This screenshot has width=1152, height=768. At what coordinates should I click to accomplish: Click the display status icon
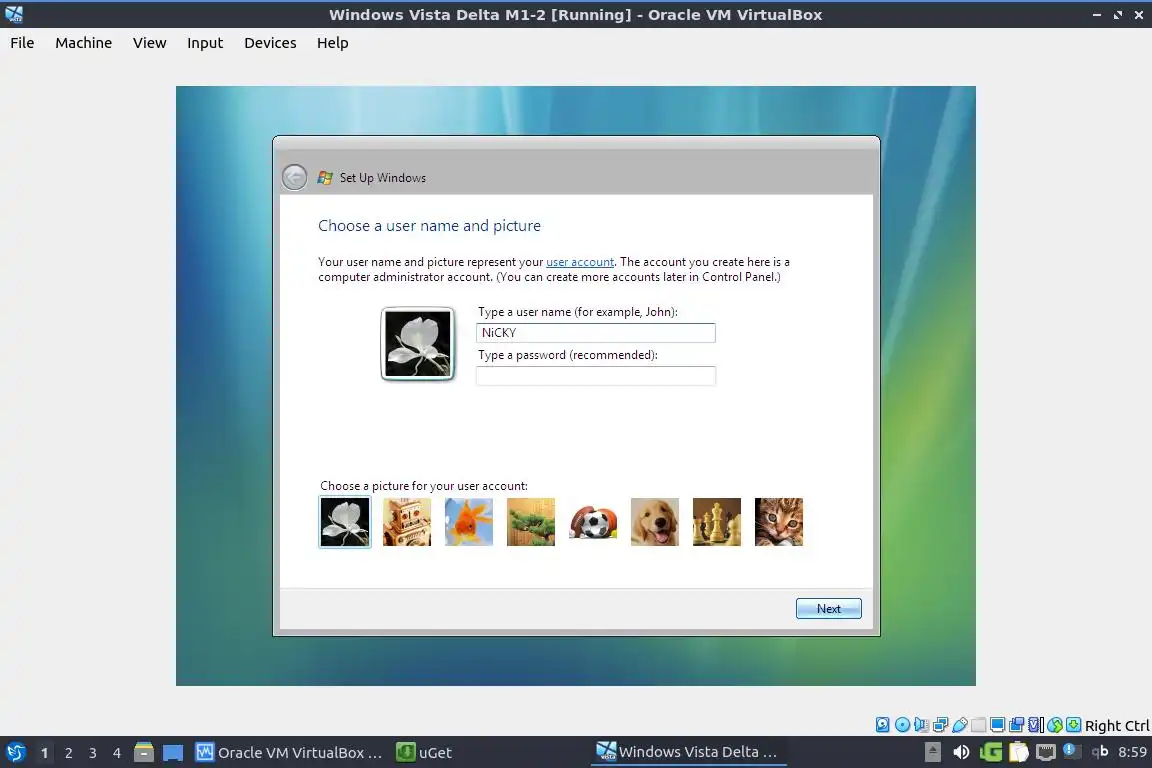(997, 725)
